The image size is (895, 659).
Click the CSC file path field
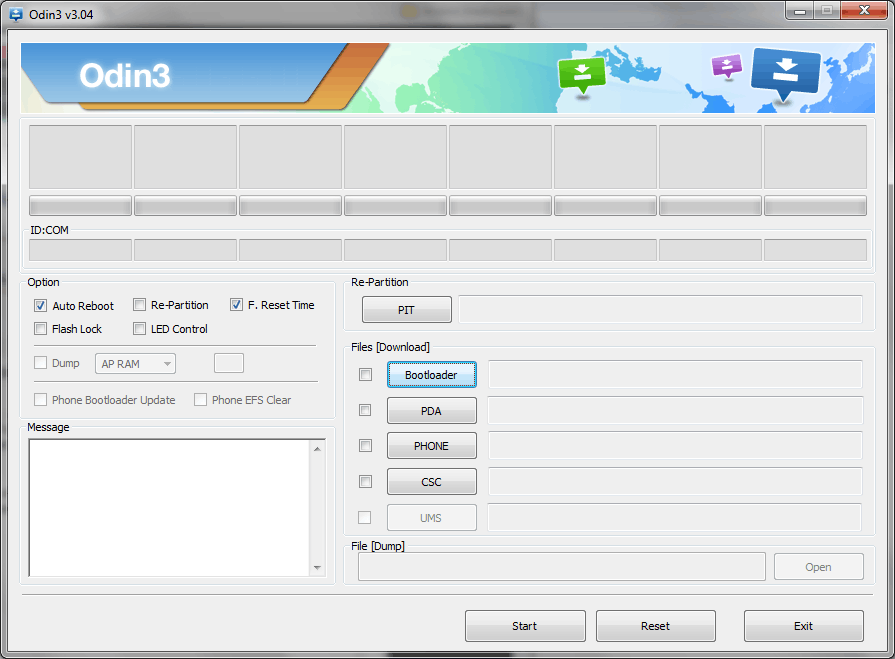point(675,482)
